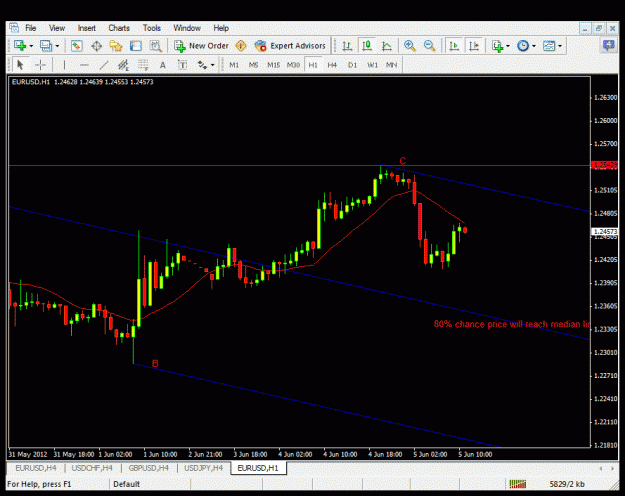Screen dimensions: 625x496
Task: Open the Window menu
Action: point(187,28)
